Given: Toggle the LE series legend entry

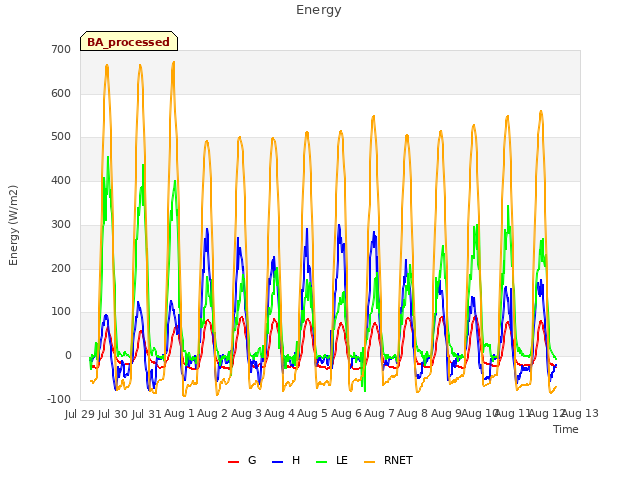Looking at the screenshot, I should [x=332, y=460].
